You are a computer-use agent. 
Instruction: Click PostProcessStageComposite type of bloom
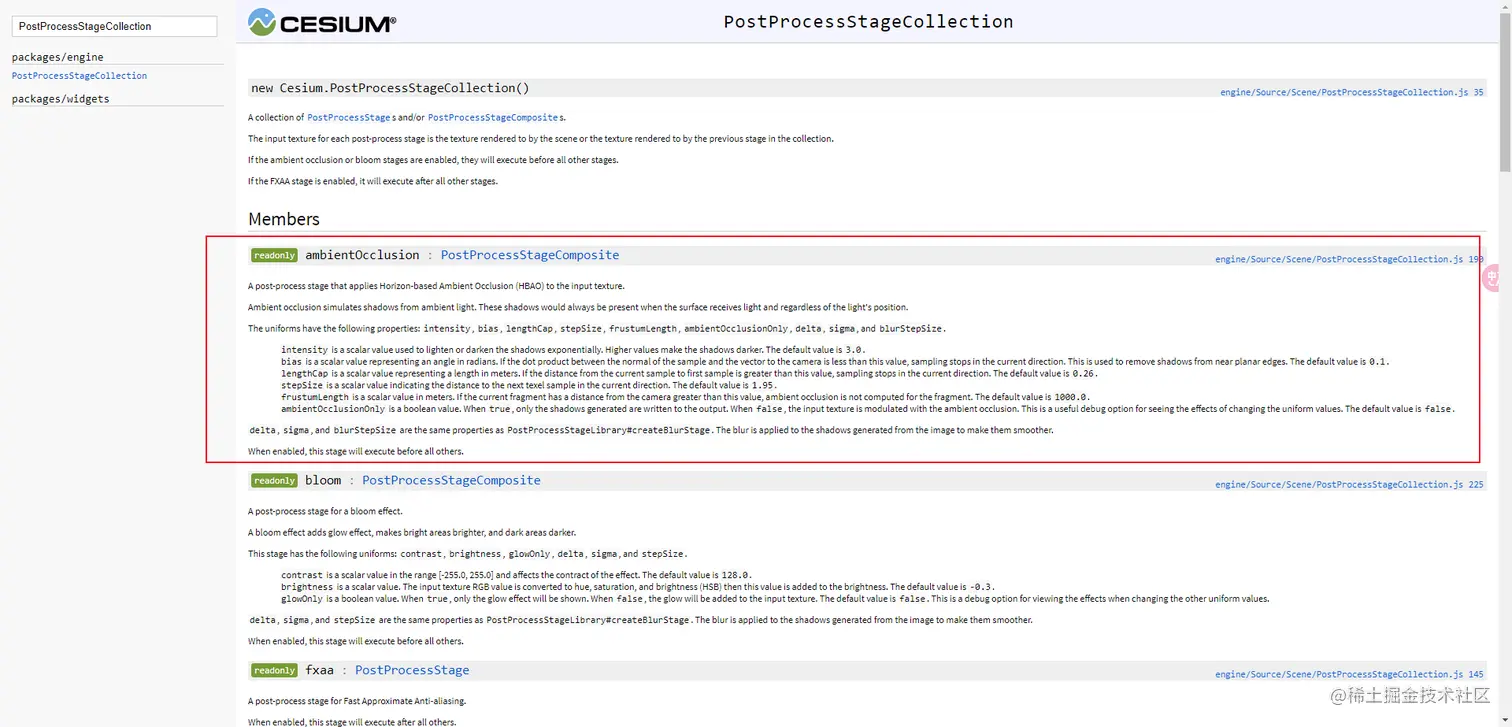click(451, 480)
